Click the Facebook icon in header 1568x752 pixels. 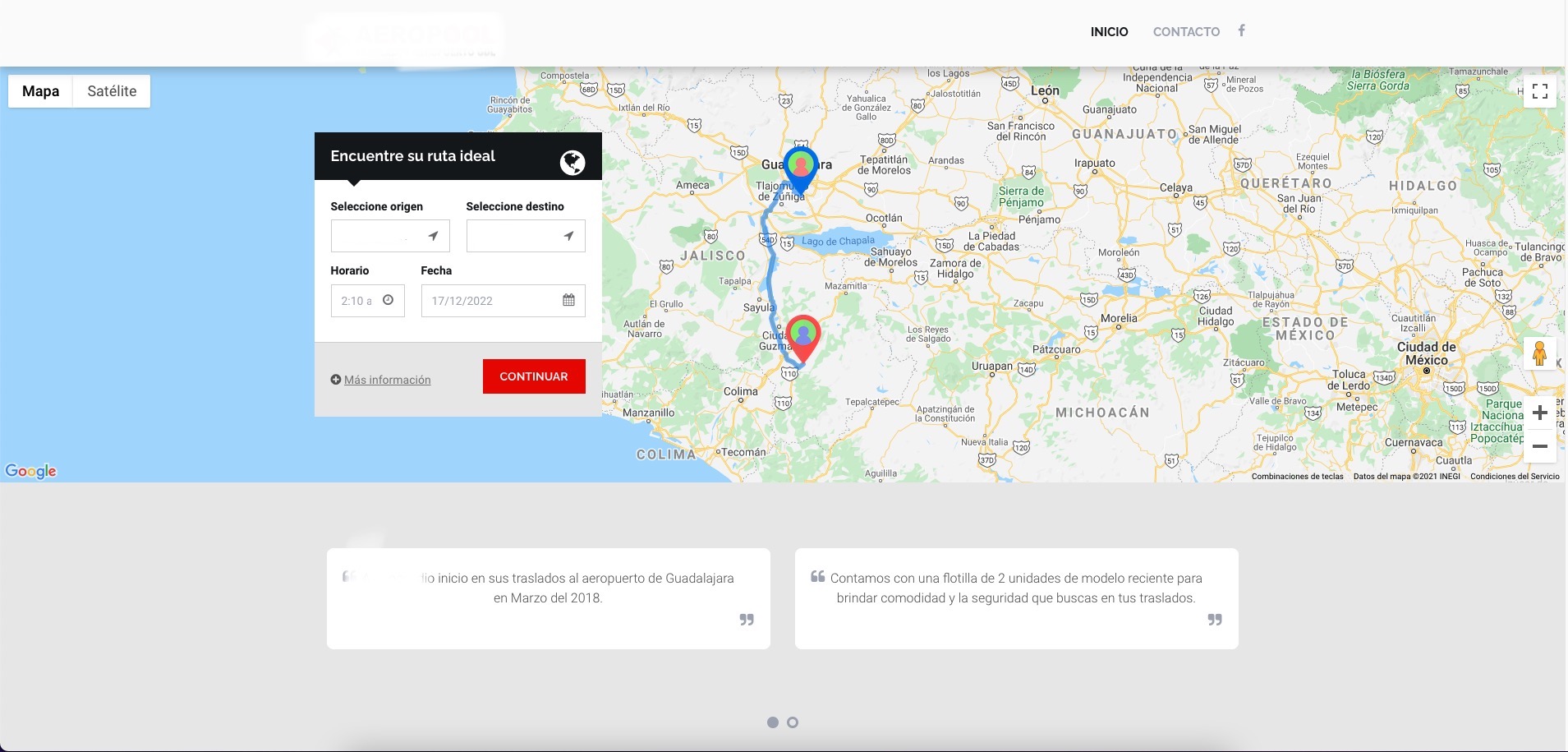pos(1241,30)
